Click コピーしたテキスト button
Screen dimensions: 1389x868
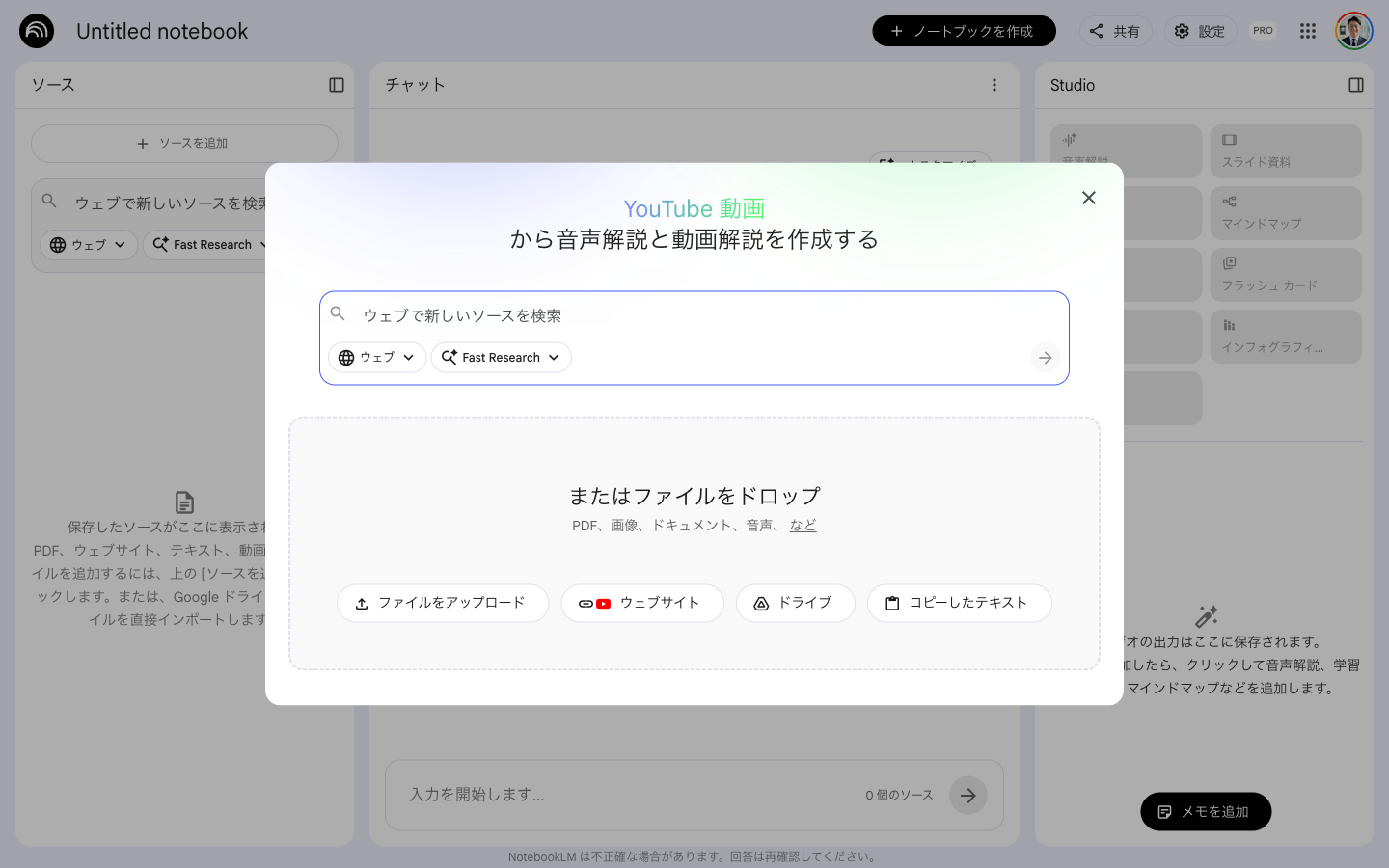960,603
